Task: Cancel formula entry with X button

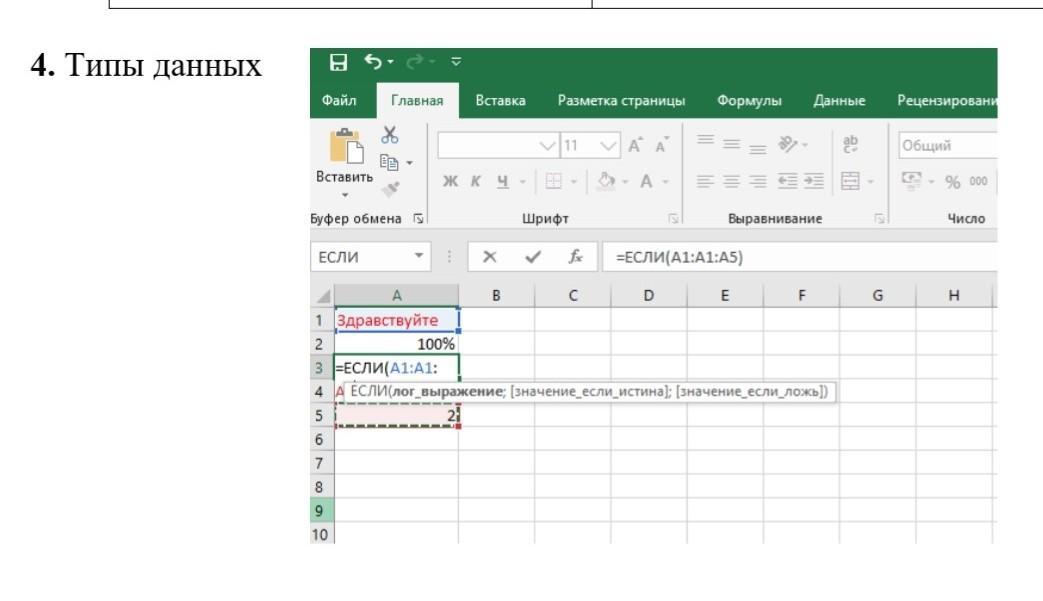Action: (x=490, y=257)
